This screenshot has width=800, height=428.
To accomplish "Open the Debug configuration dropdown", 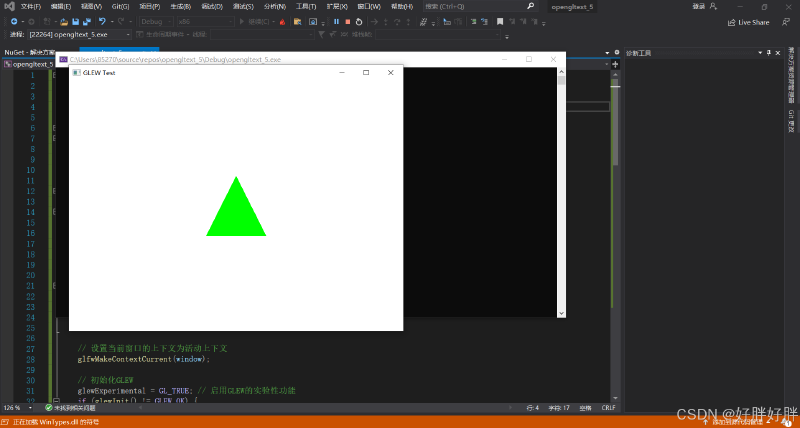I will pos(156,22).
